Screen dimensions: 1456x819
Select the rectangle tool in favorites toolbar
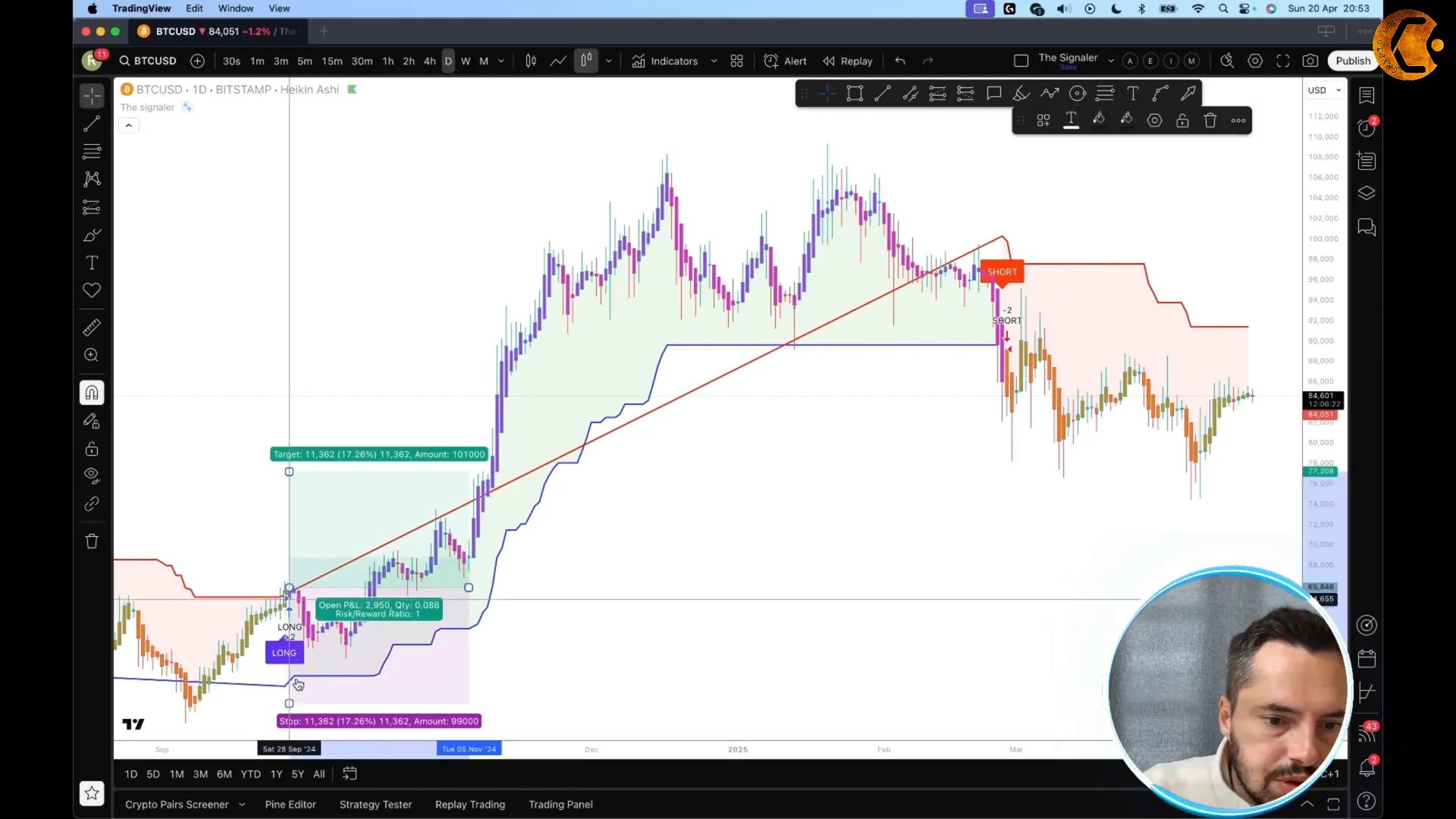[855, 94]
